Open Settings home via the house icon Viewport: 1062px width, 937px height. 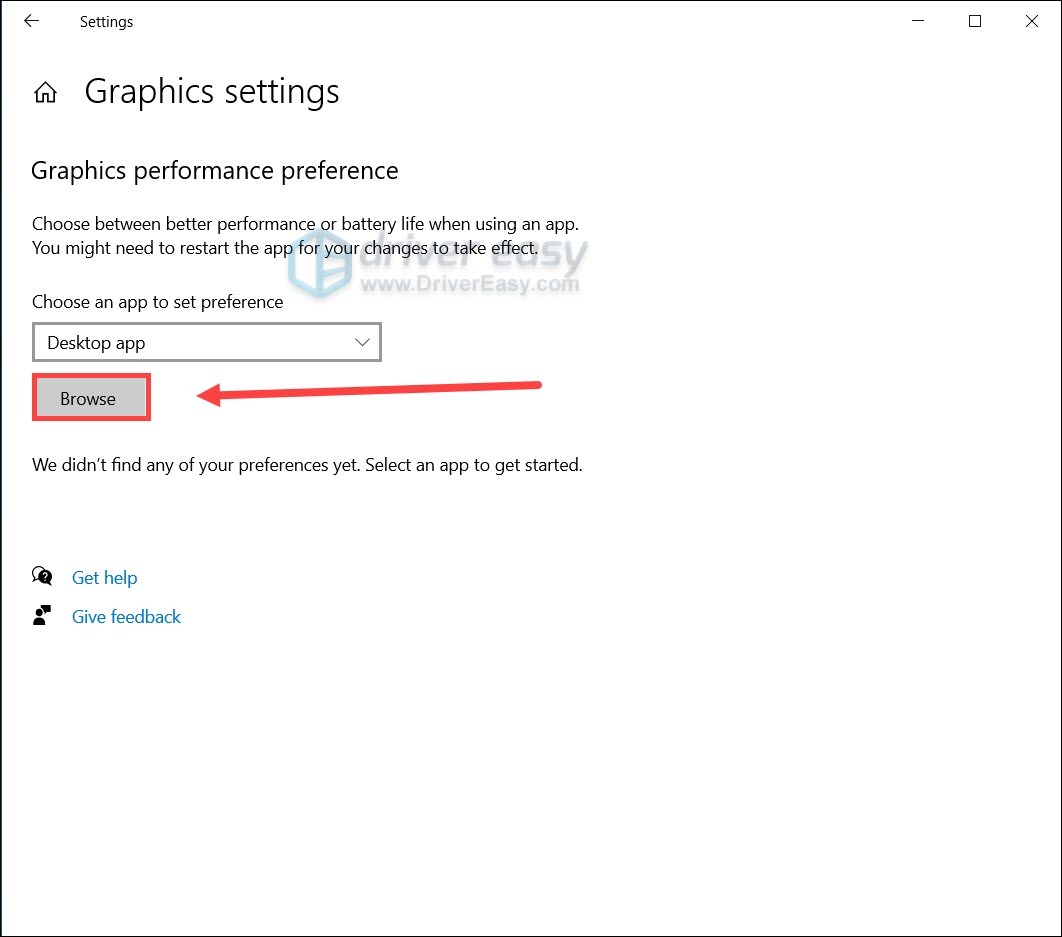pos(45,92)
